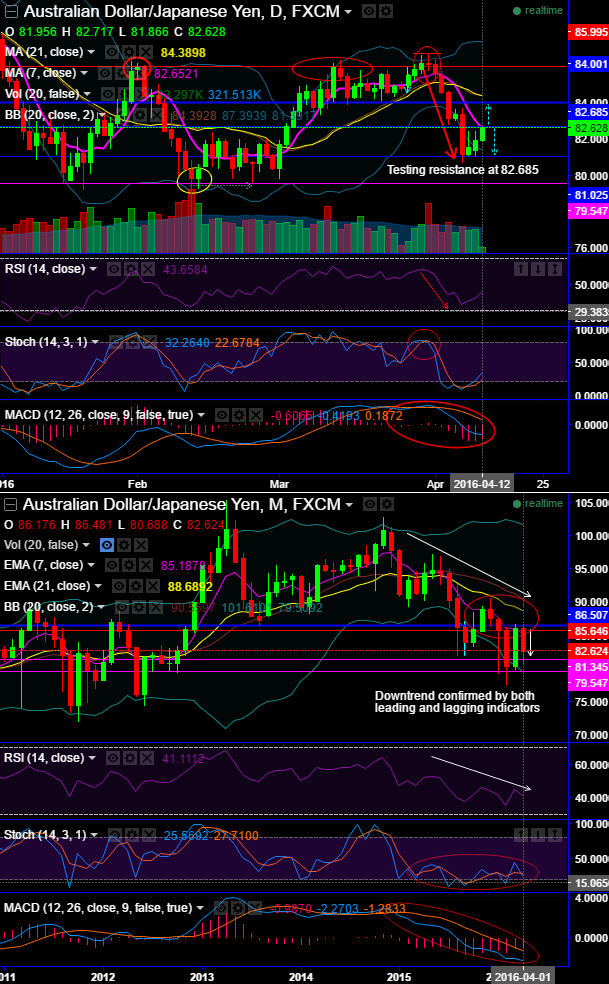Toggle visibility of MA (21, close)
The image size is (609, 984).
(x=112, y=52)
